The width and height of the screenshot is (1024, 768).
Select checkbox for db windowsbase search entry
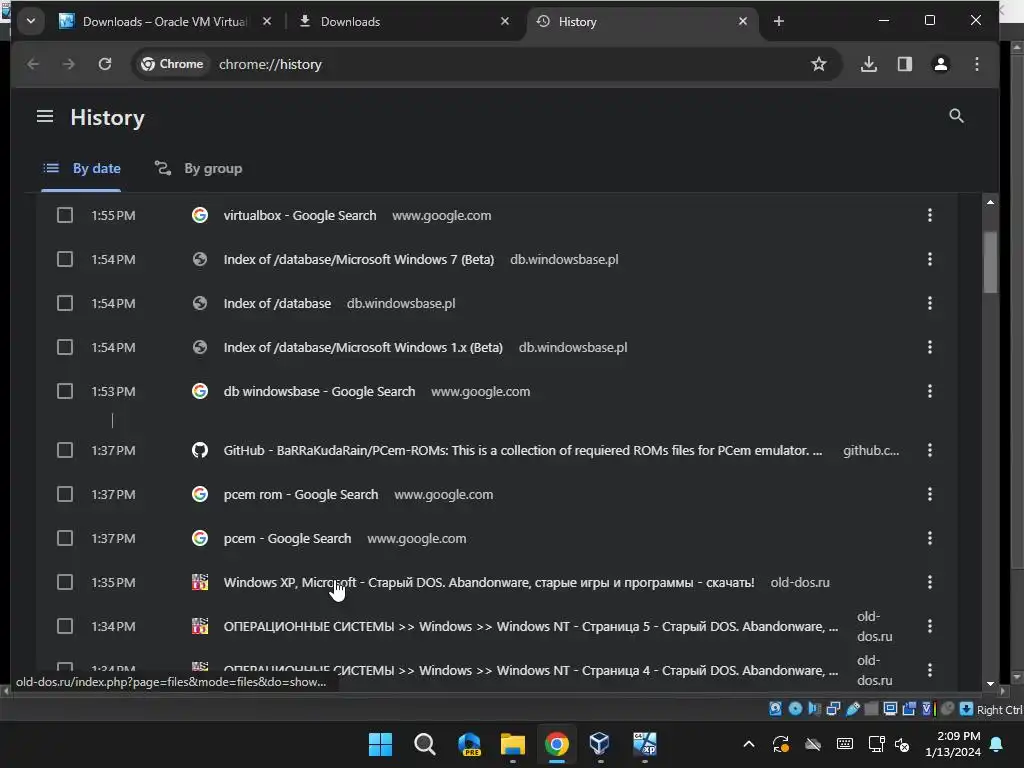pyautogui.click(x=65, y=391)
